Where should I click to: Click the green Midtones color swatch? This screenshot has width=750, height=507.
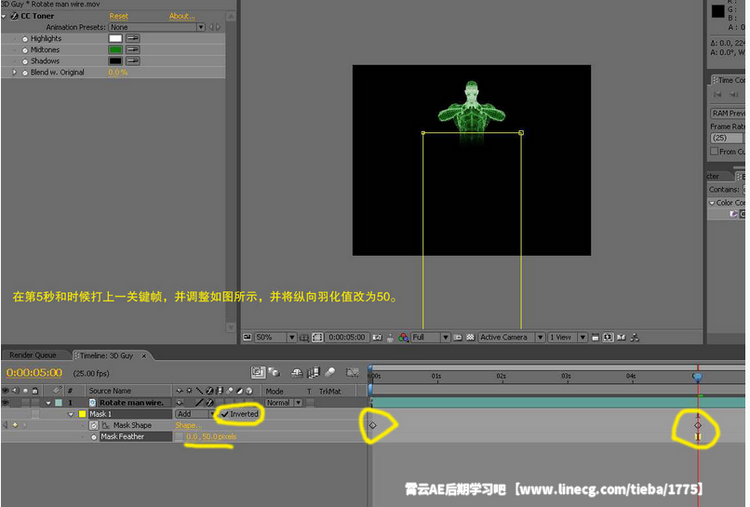115,50
